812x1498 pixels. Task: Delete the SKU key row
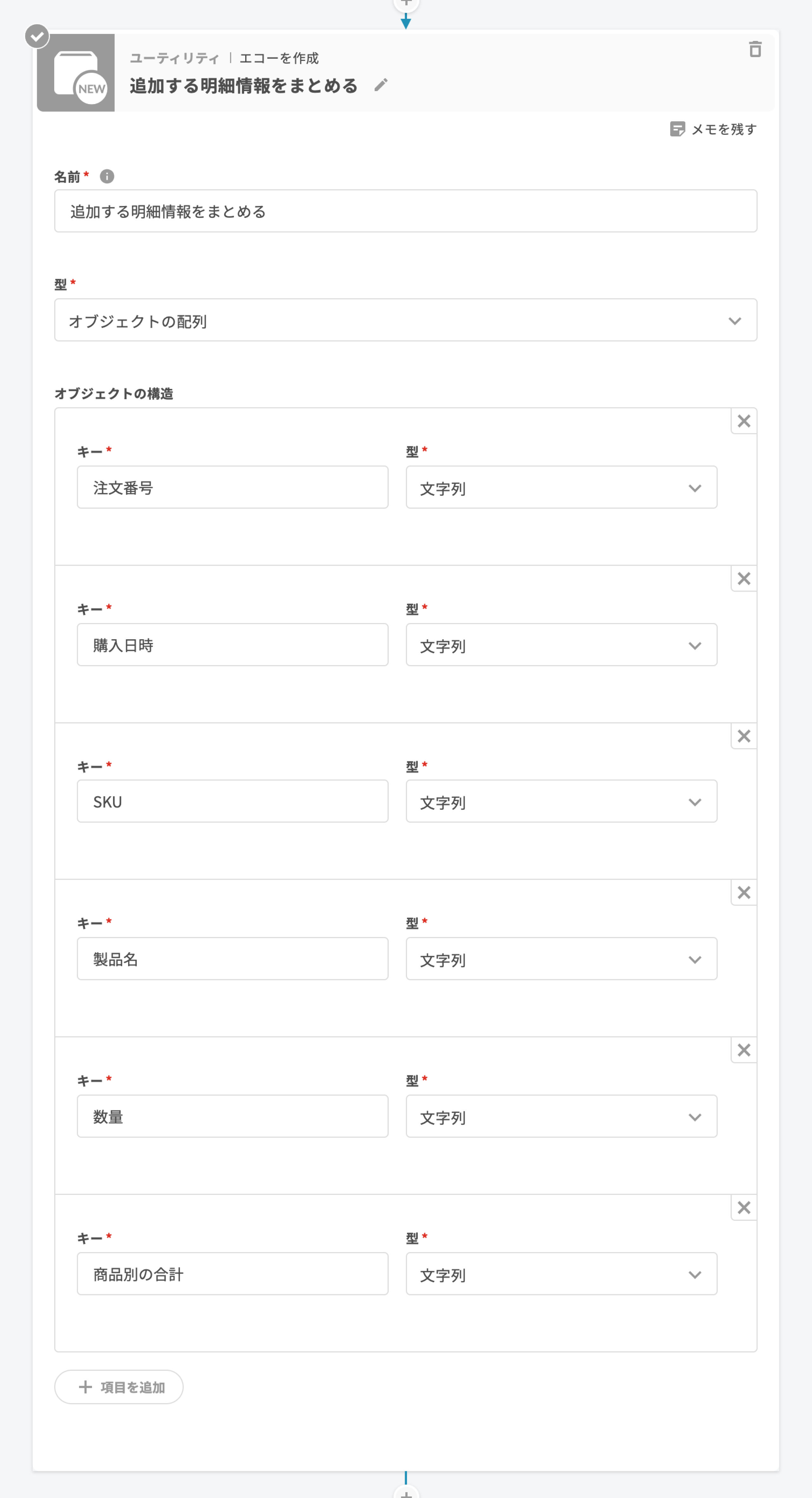(743, 736)
